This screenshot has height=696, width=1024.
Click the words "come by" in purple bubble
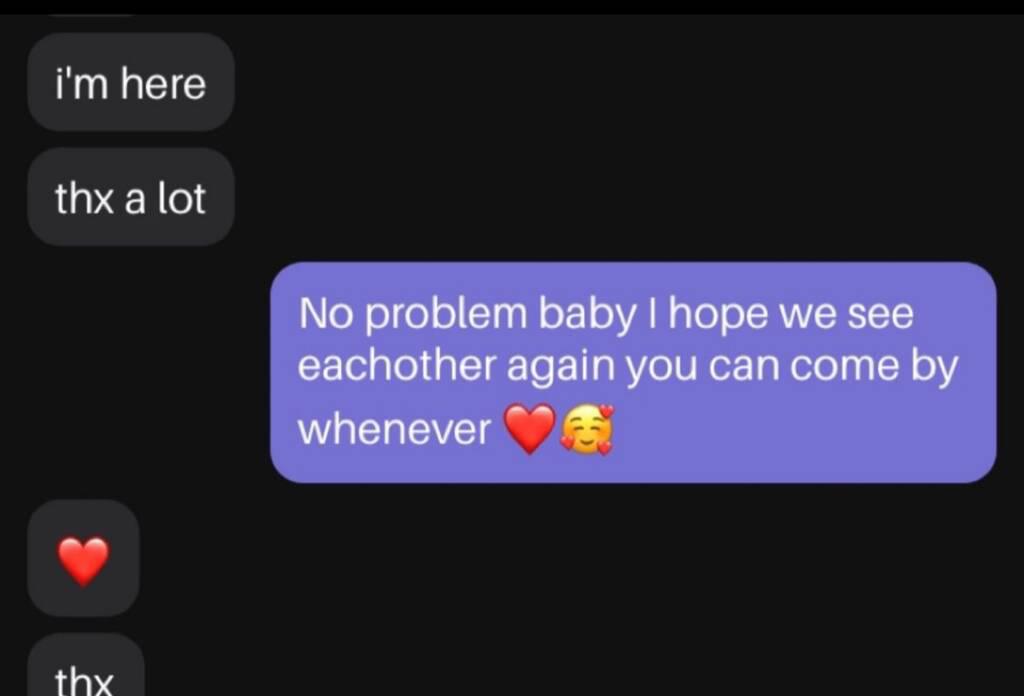pos(874,367)
